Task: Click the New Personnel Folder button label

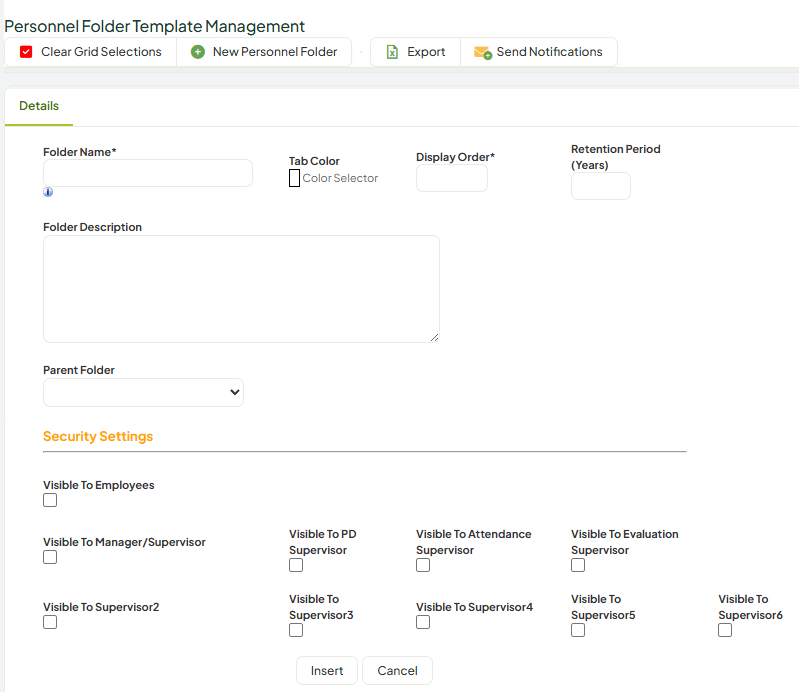Action: coord(275,52)
